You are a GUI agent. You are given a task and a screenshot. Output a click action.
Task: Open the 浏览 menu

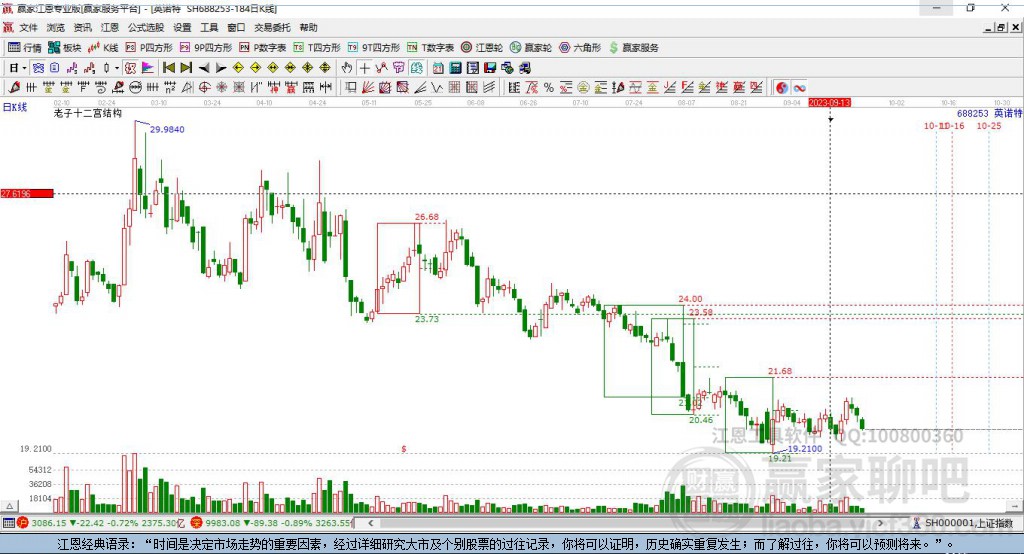click(x=56, y=27)
